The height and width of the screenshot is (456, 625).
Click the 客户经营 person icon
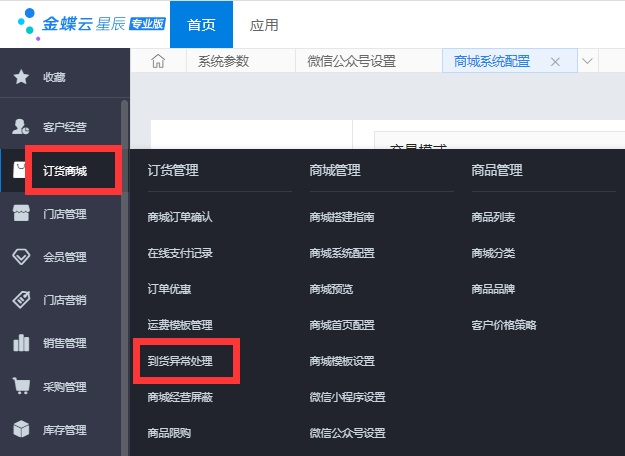pos(20,126)
